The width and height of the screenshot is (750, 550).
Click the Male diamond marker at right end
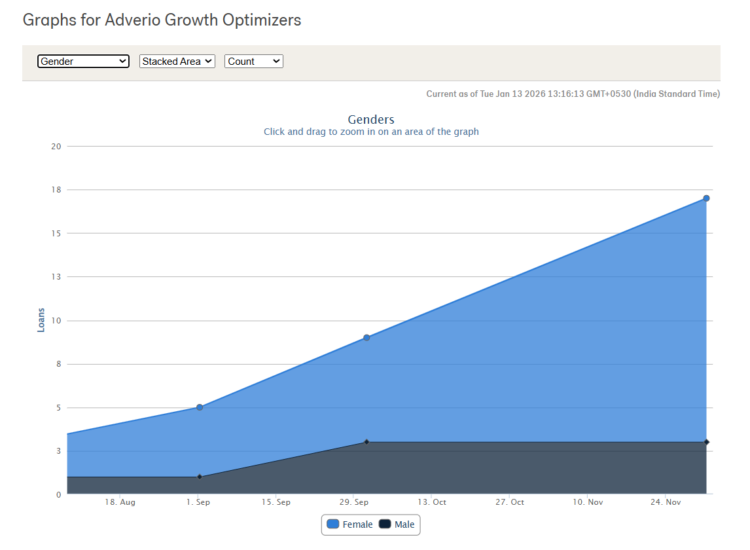click(x=706, y=442)
